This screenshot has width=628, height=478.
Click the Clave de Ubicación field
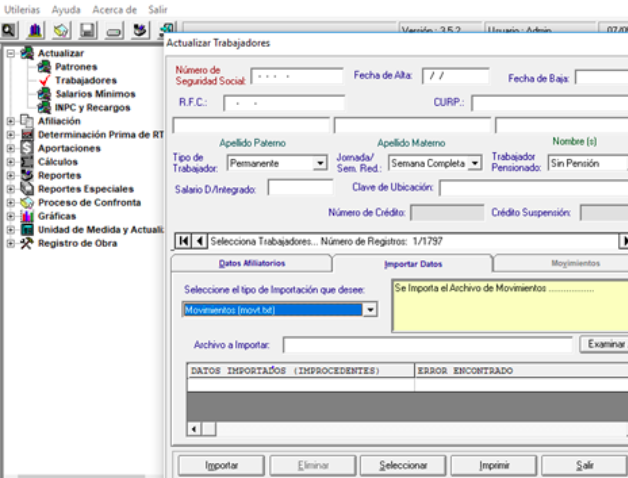pyautogui.click(x=534, y=188)
